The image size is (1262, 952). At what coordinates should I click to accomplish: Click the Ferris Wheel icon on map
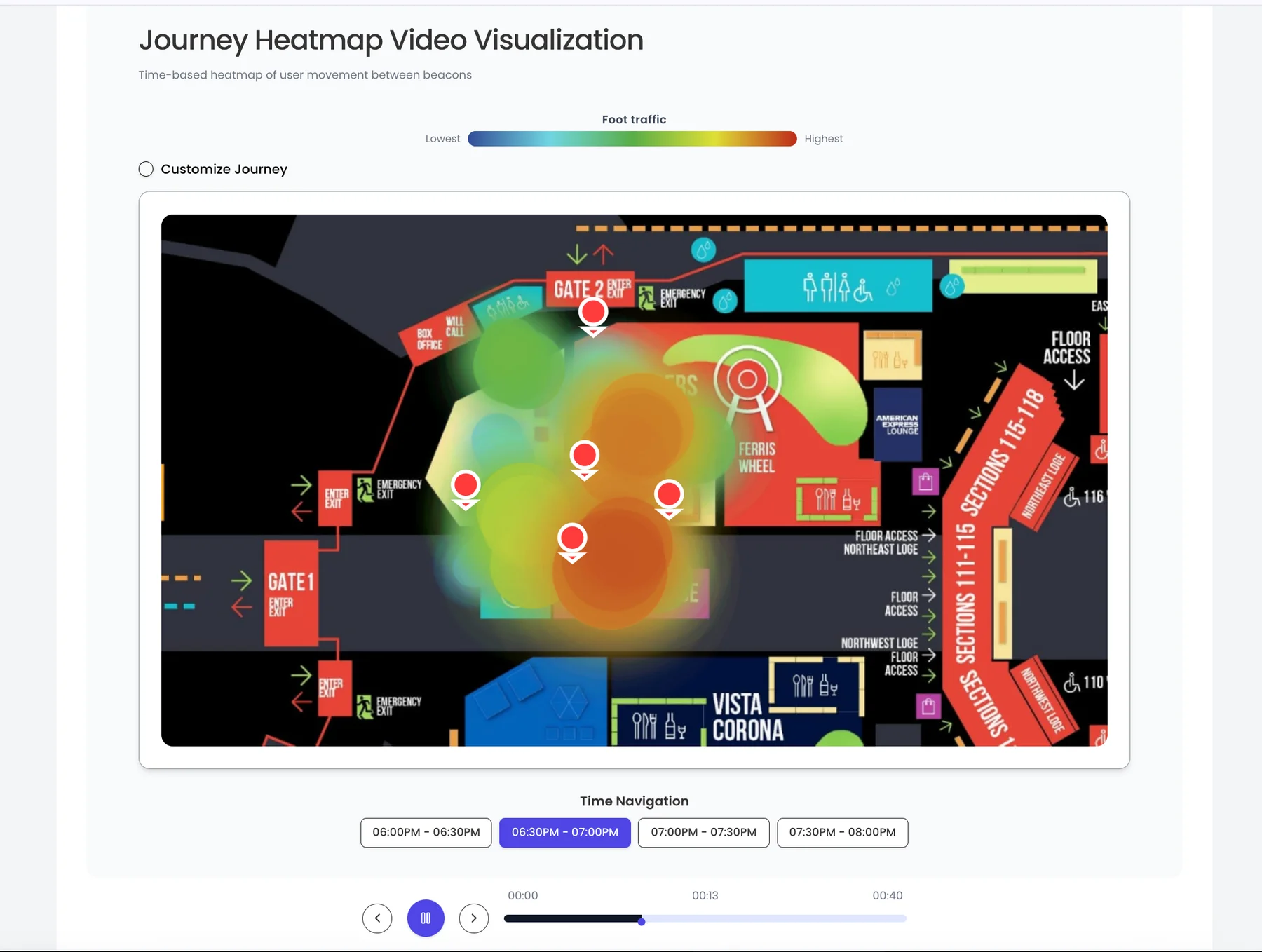point(747,388)
